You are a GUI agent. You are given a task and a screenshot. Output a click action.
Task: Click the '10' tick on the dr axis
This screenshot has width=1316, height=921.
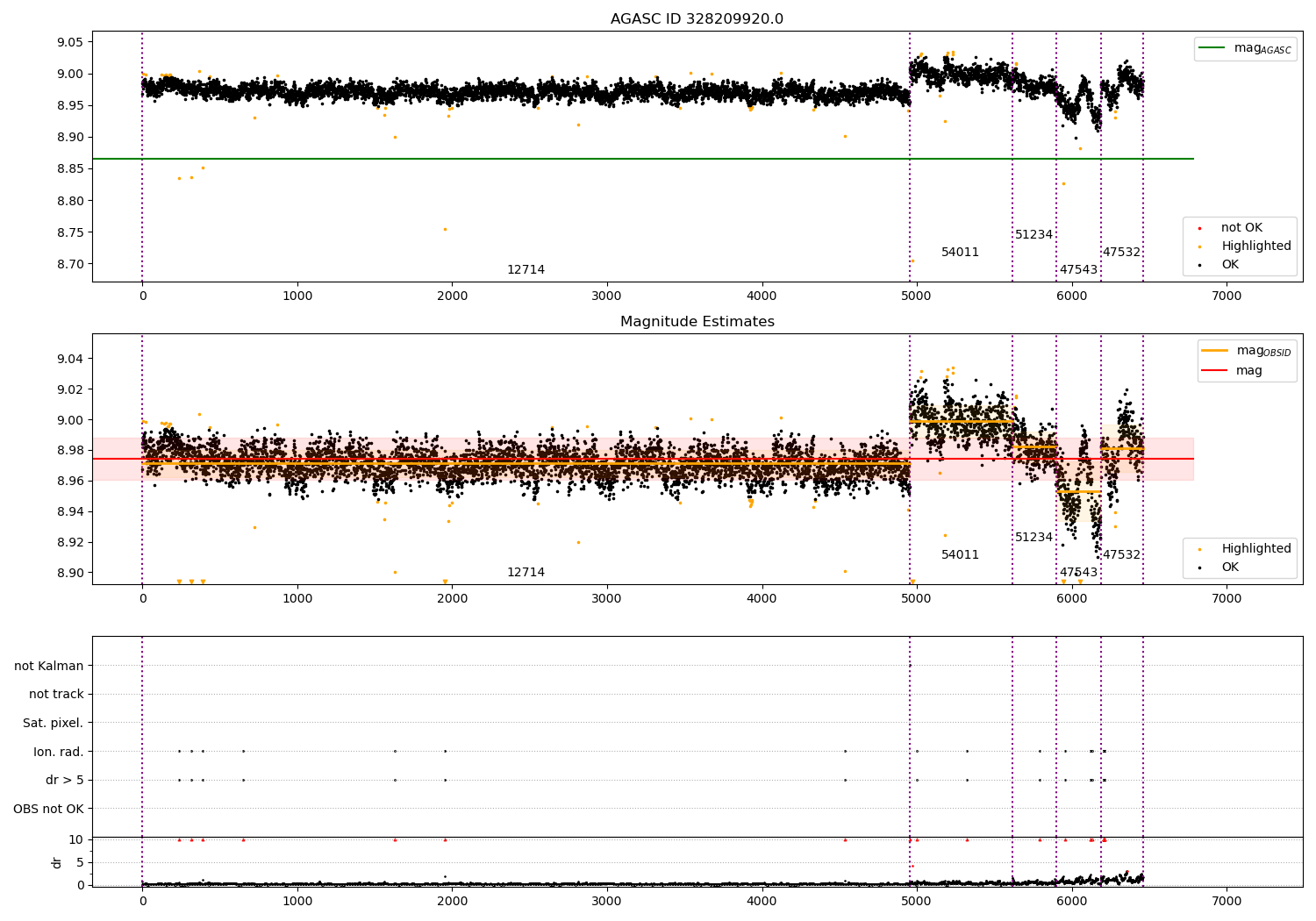click(76, 840)
